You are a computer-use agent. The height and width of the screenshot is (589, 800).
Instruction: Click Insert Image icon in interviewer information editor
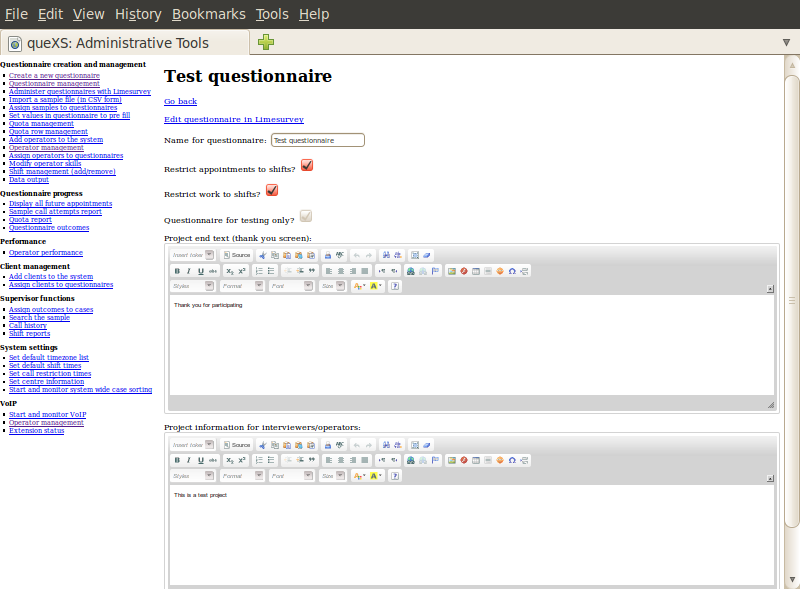click(x=452, y=461)
